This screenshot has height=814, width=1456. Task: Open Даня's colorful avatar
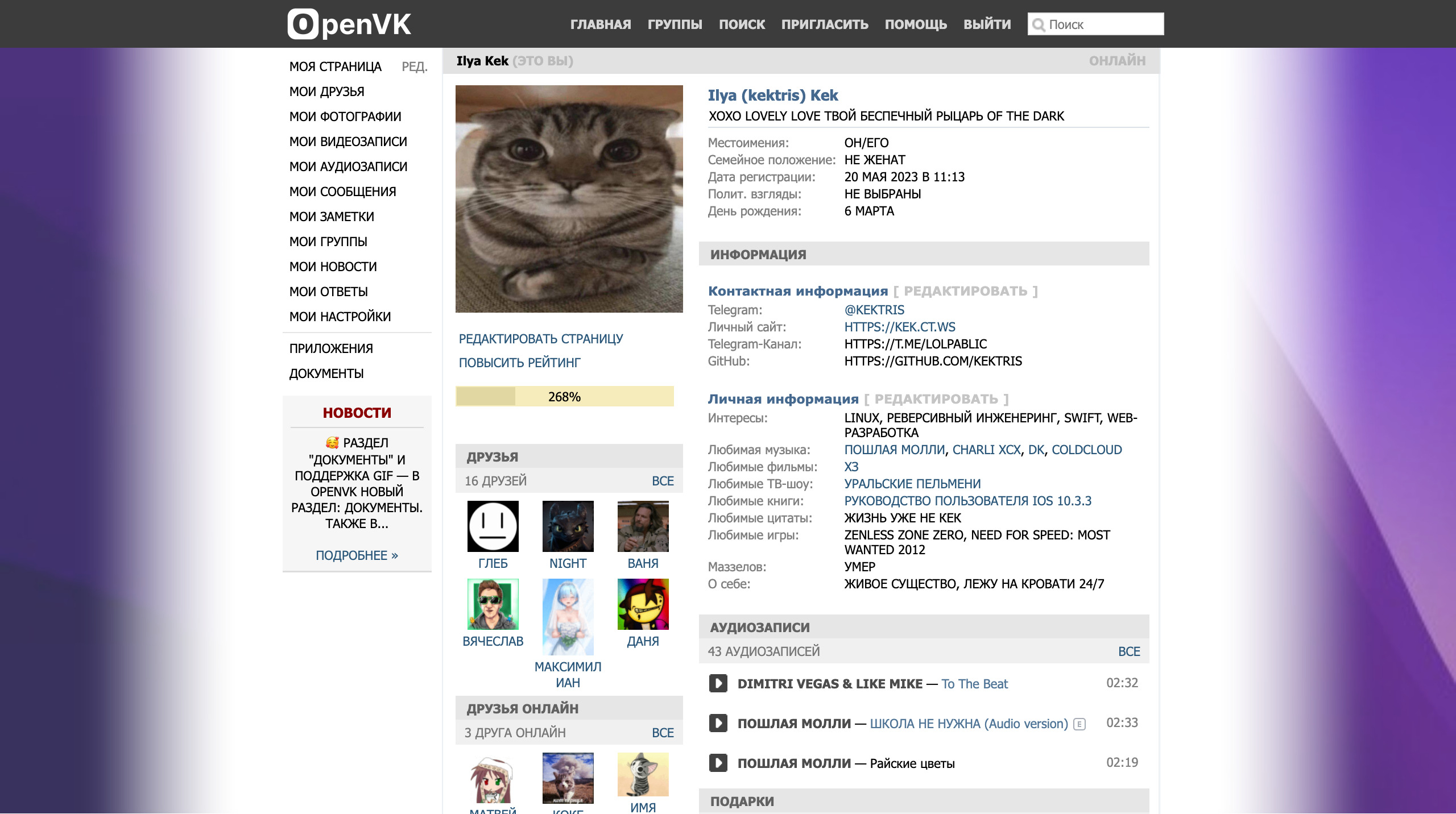click(643, 604)
